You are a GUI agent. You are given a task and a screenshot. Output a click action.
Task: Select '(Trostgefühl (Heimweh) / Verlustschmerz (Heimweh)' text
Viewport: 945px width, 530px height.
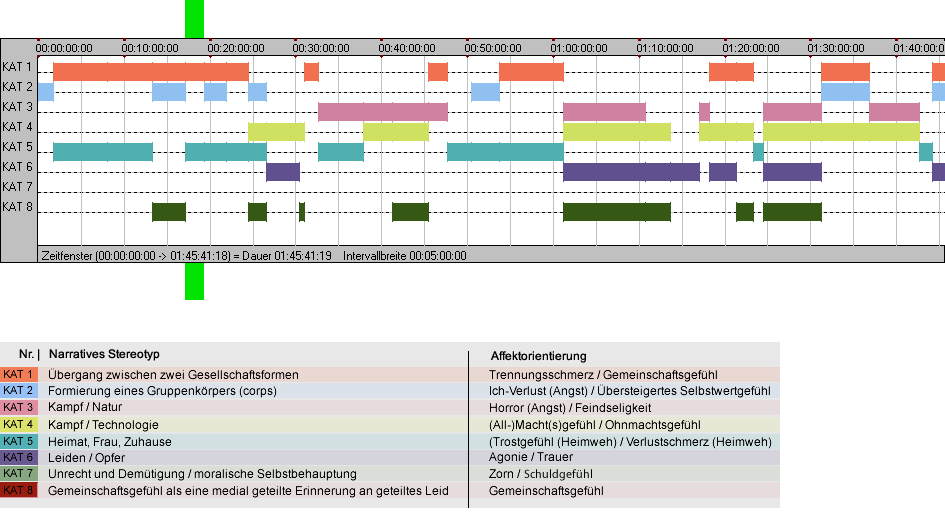[x=630, y=442]
